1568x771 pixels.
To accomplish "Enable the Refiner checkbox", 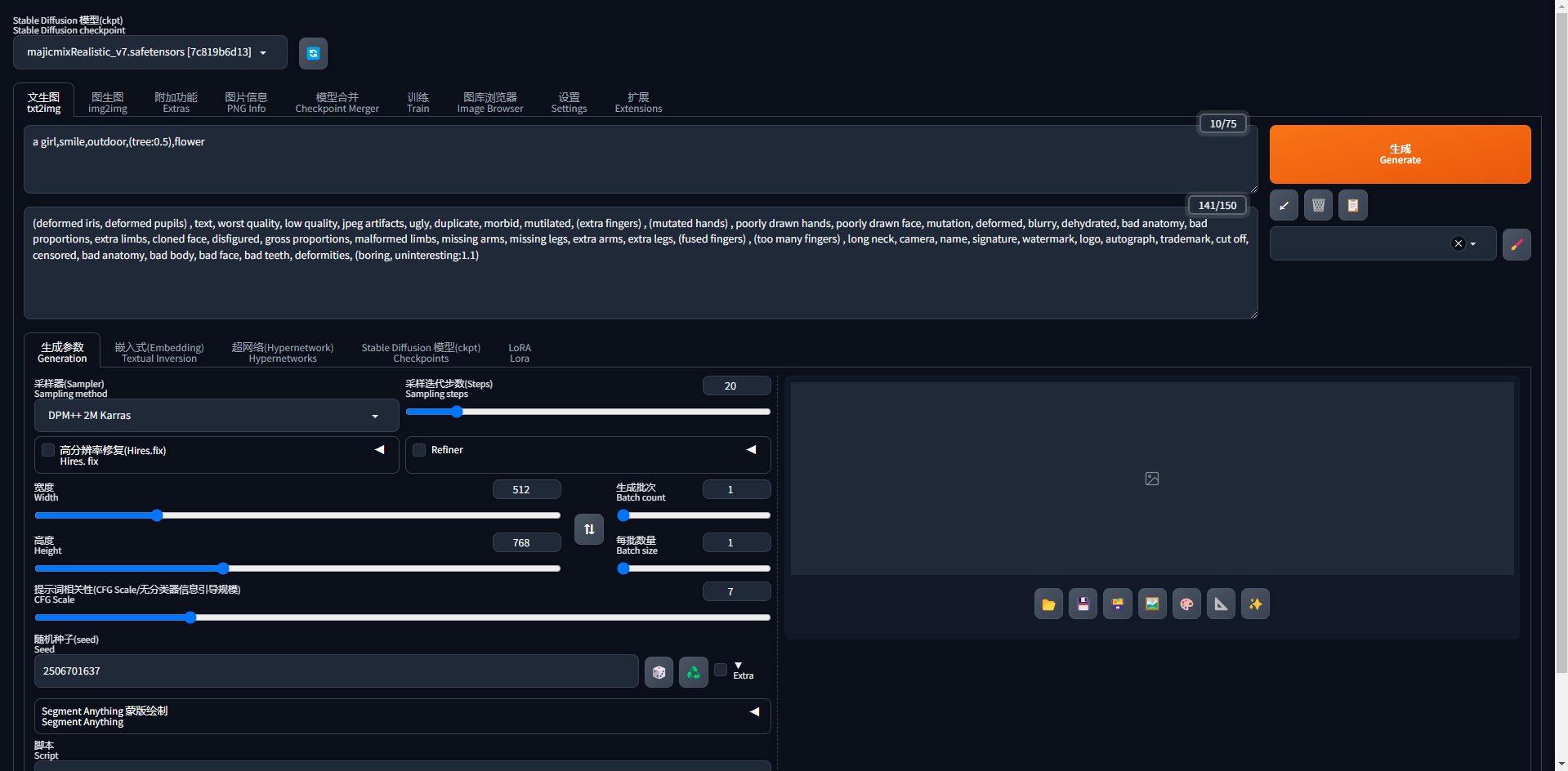I will [419, 450].
